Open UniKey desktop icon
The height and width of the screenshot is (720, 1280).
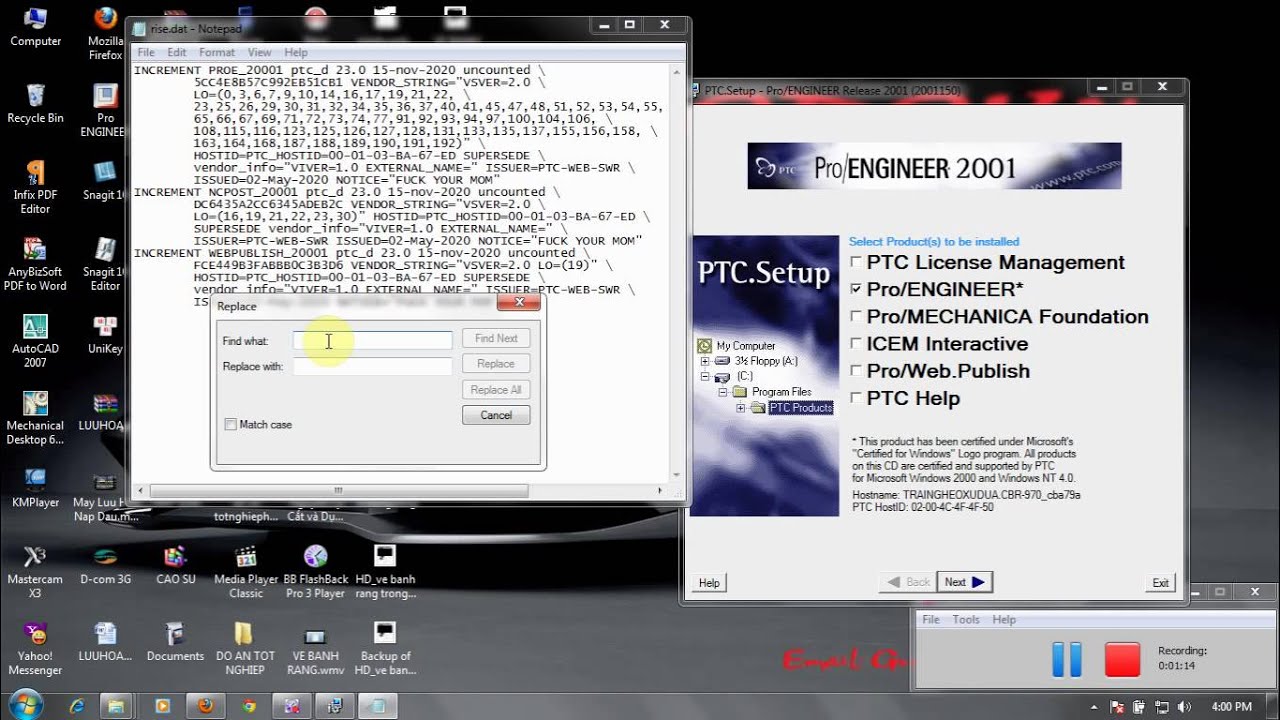tap(105, 336)
